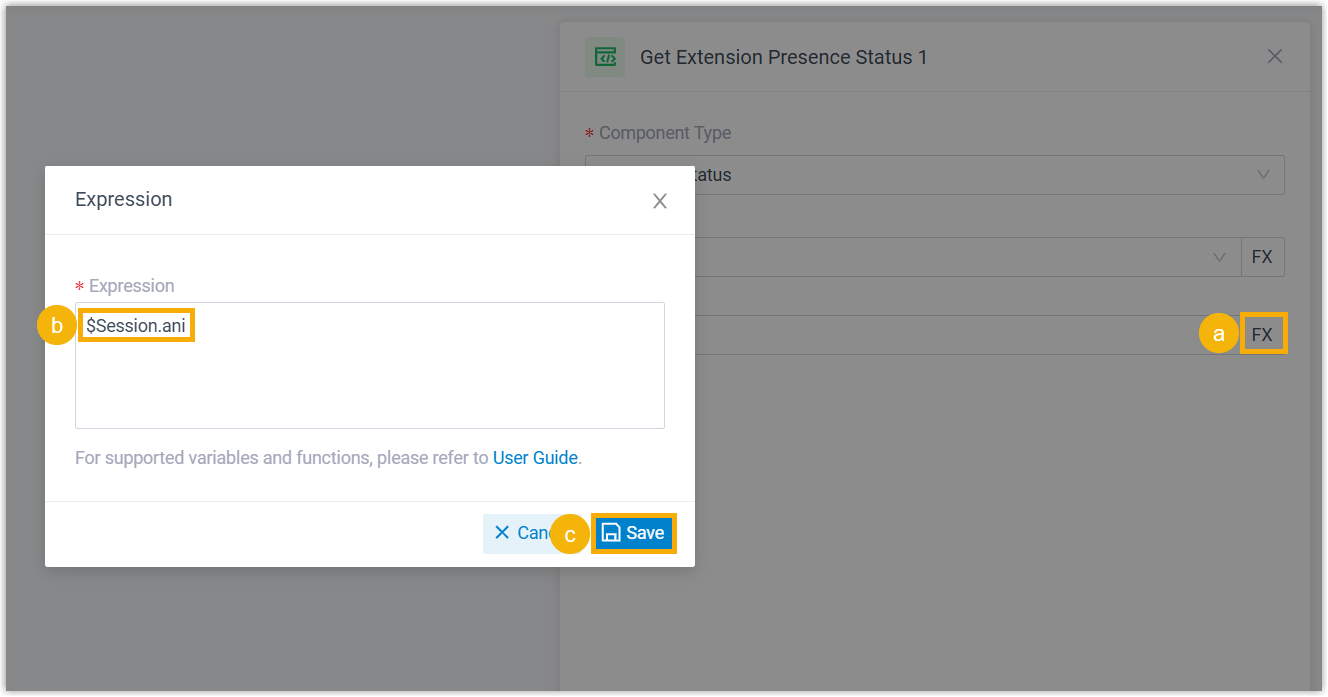
Task: Open the Component Type dropdown
Action: pos(990,175)
